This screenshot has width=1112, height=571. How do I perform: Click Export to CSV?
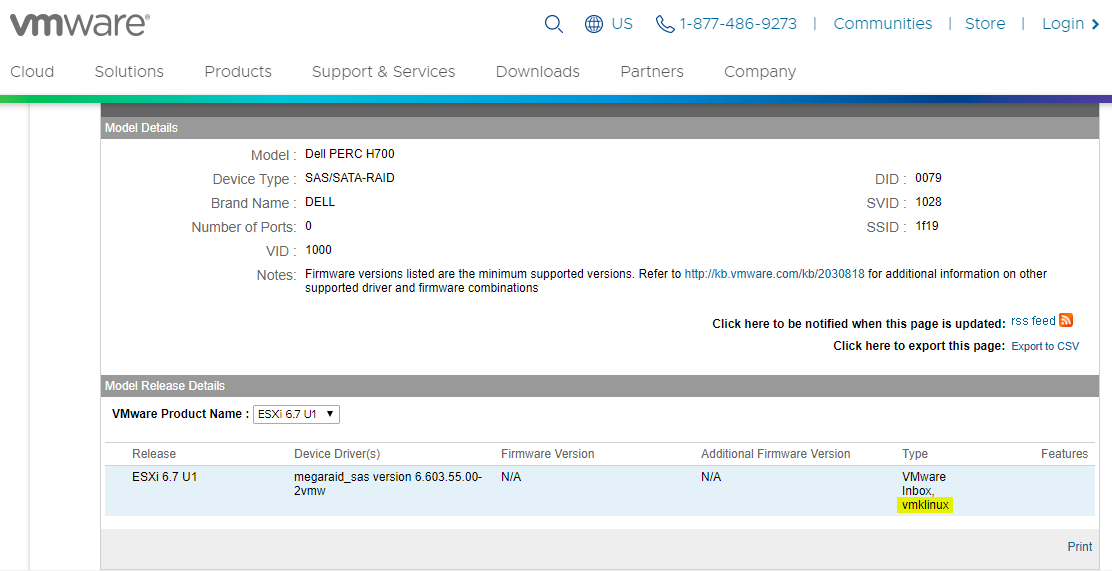point(1045,346)
